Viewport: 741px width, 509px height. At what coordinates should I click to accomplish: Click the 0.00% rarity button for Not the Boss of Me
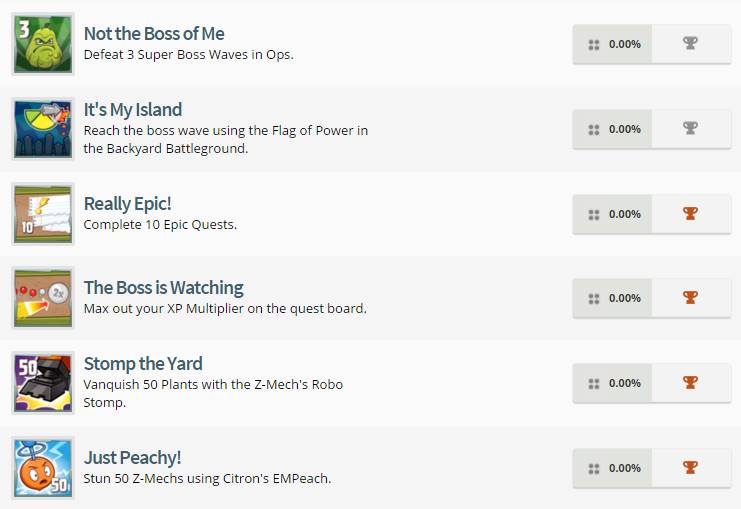613,44
